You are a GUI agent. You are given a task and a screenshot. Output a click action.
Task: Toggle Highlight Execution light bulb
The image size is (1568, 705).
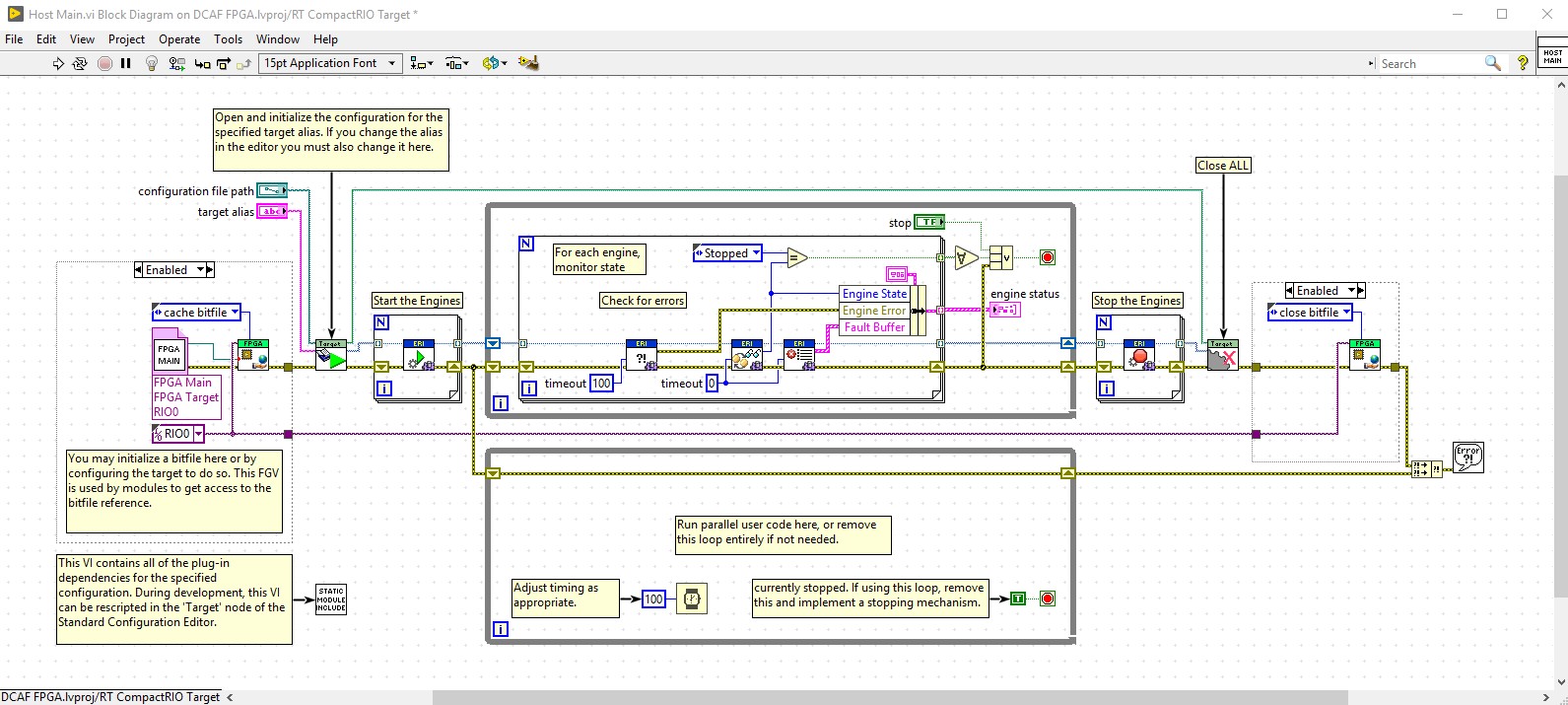152,63
